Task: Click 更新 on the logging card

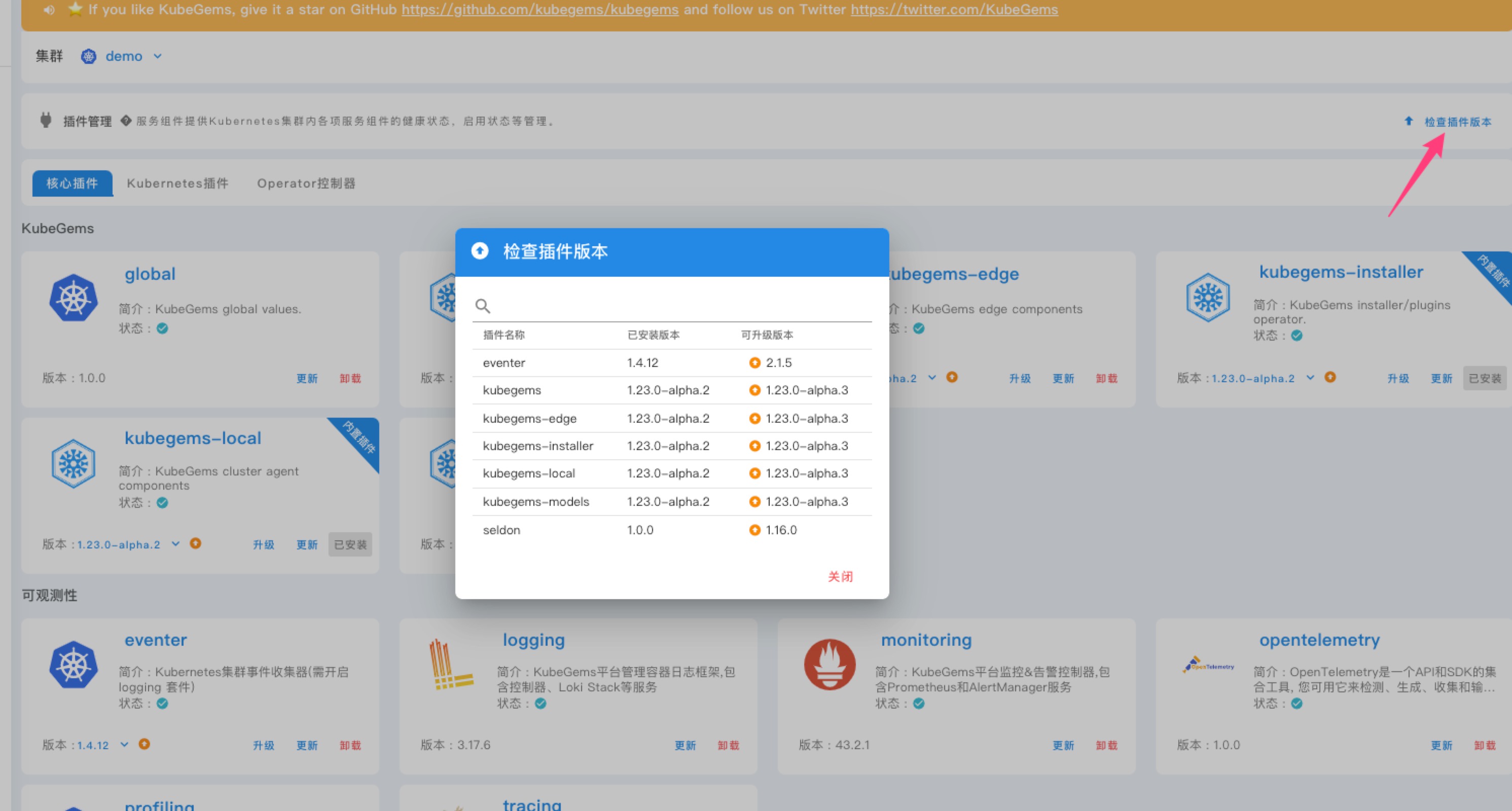Action: 685,745
